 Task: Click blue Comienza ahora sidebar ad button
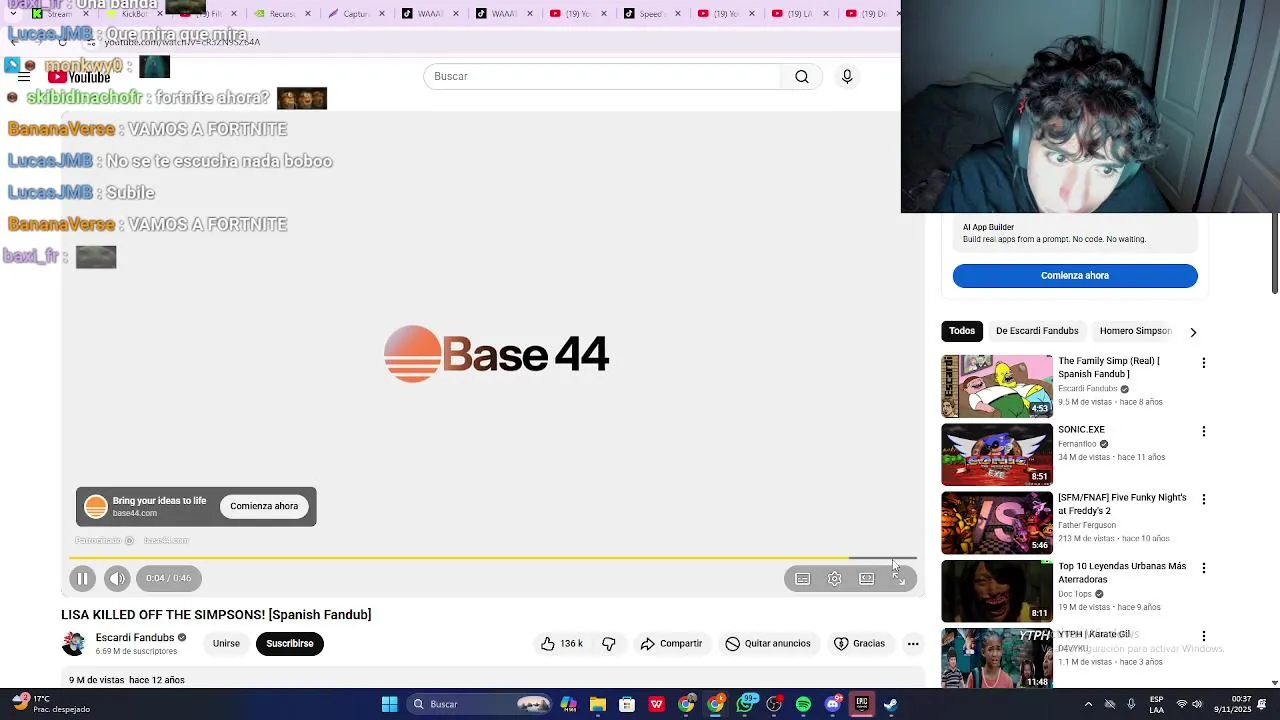1075,276
